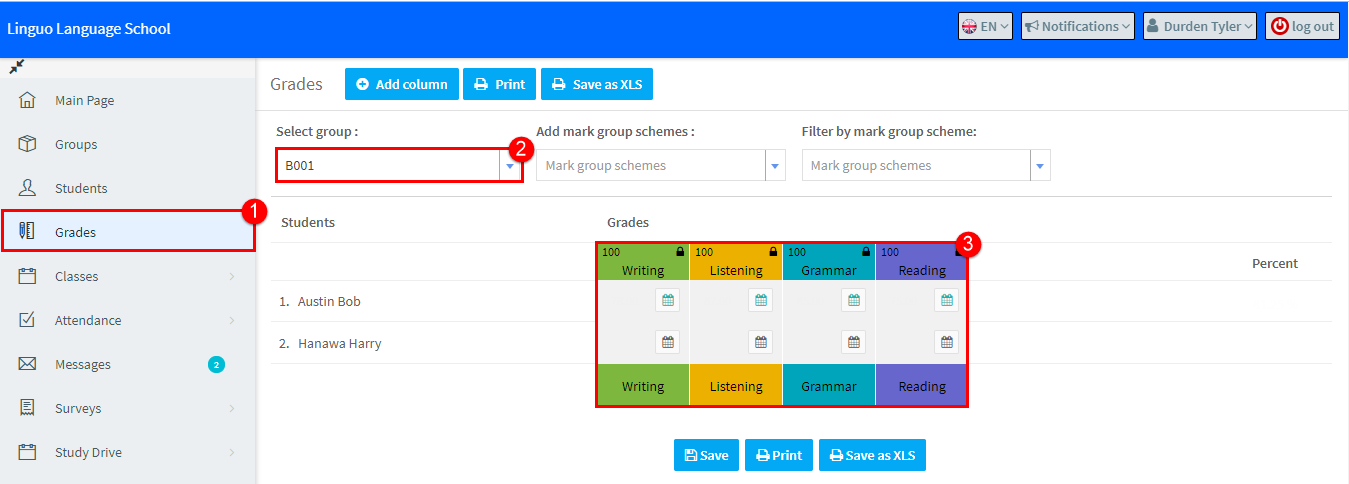Open the Notifications menu in header

pyautogui.click(x=1078, y=26)
